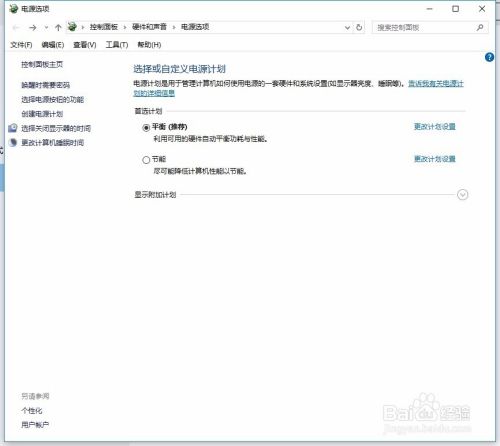Viewport: 500px width, 446px height.
Task: Click the address bar power icon
Action: 72,27
